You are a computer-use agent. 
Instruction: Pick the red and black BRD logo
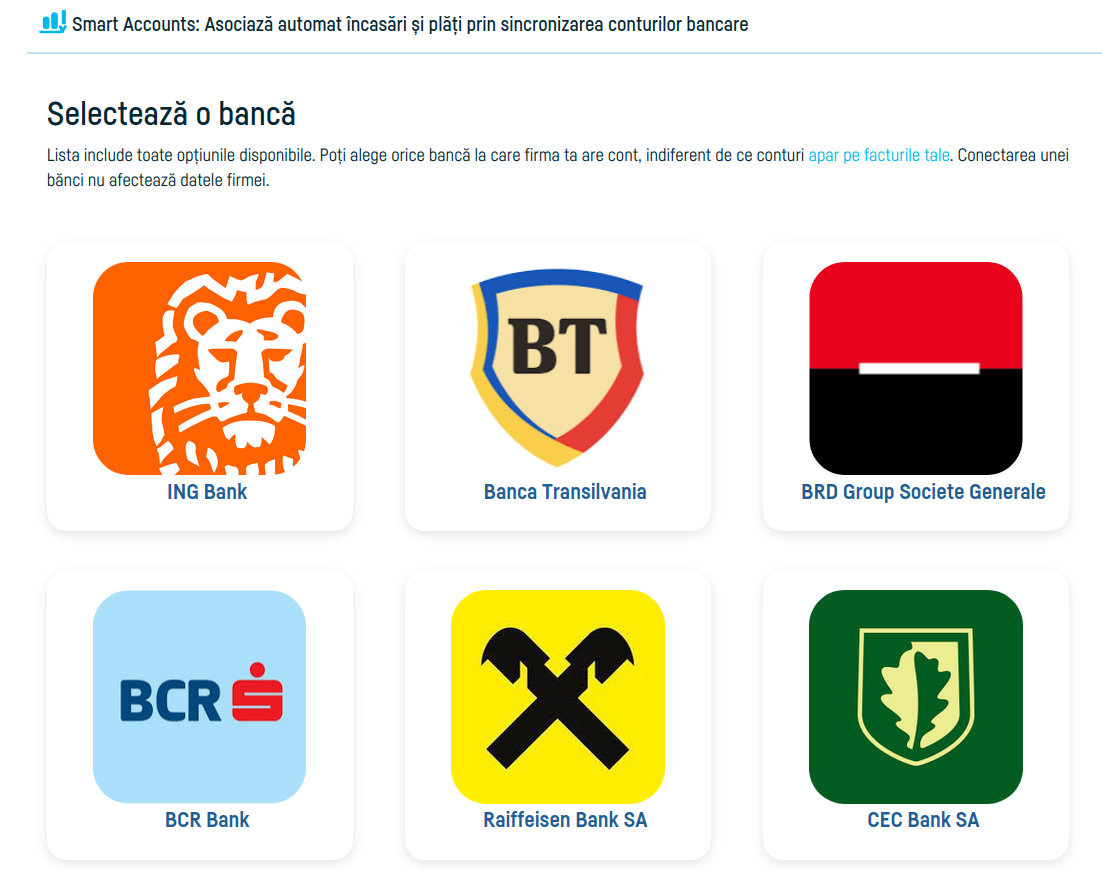pyautogui.click(x=916, y=368)
